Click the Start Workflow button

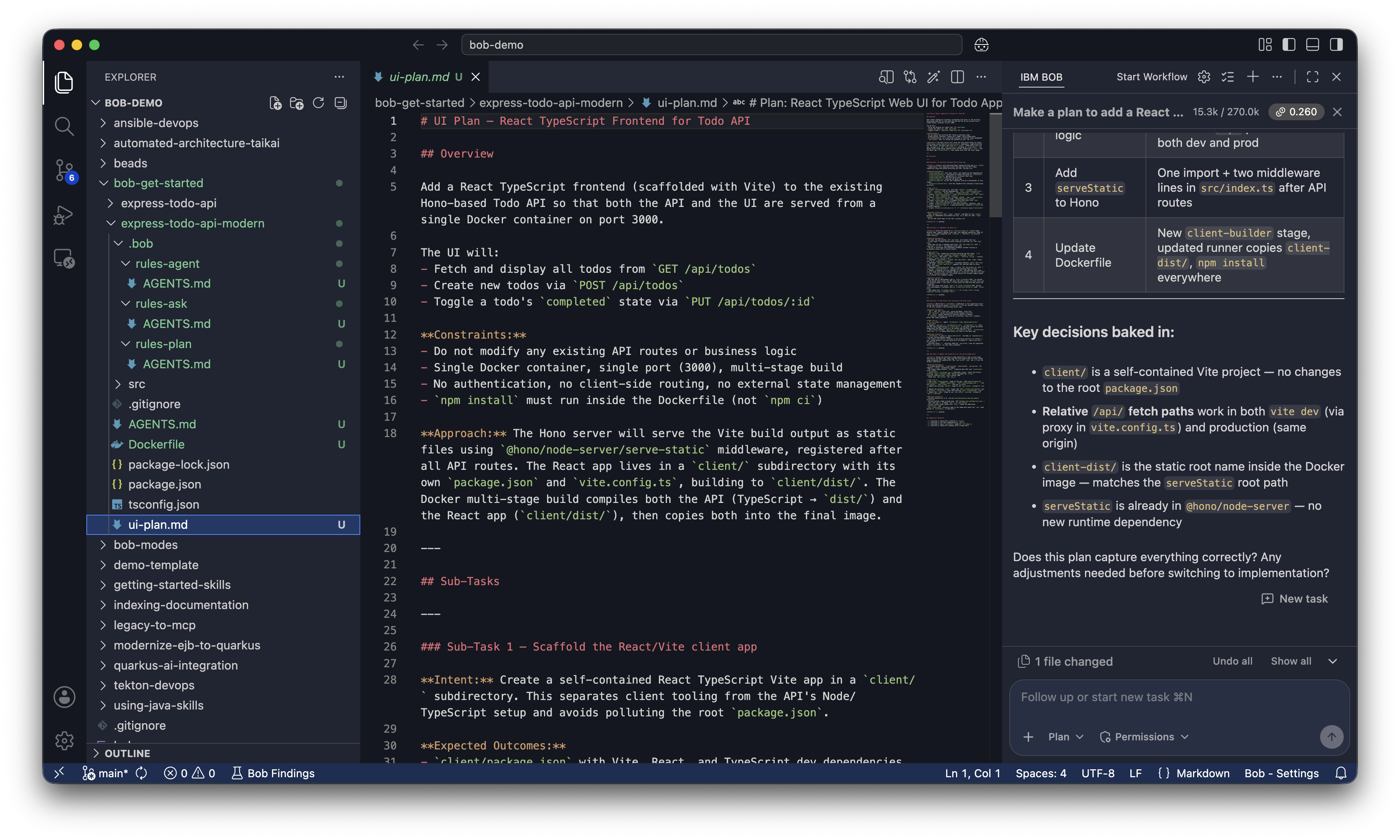[1152, 77]
